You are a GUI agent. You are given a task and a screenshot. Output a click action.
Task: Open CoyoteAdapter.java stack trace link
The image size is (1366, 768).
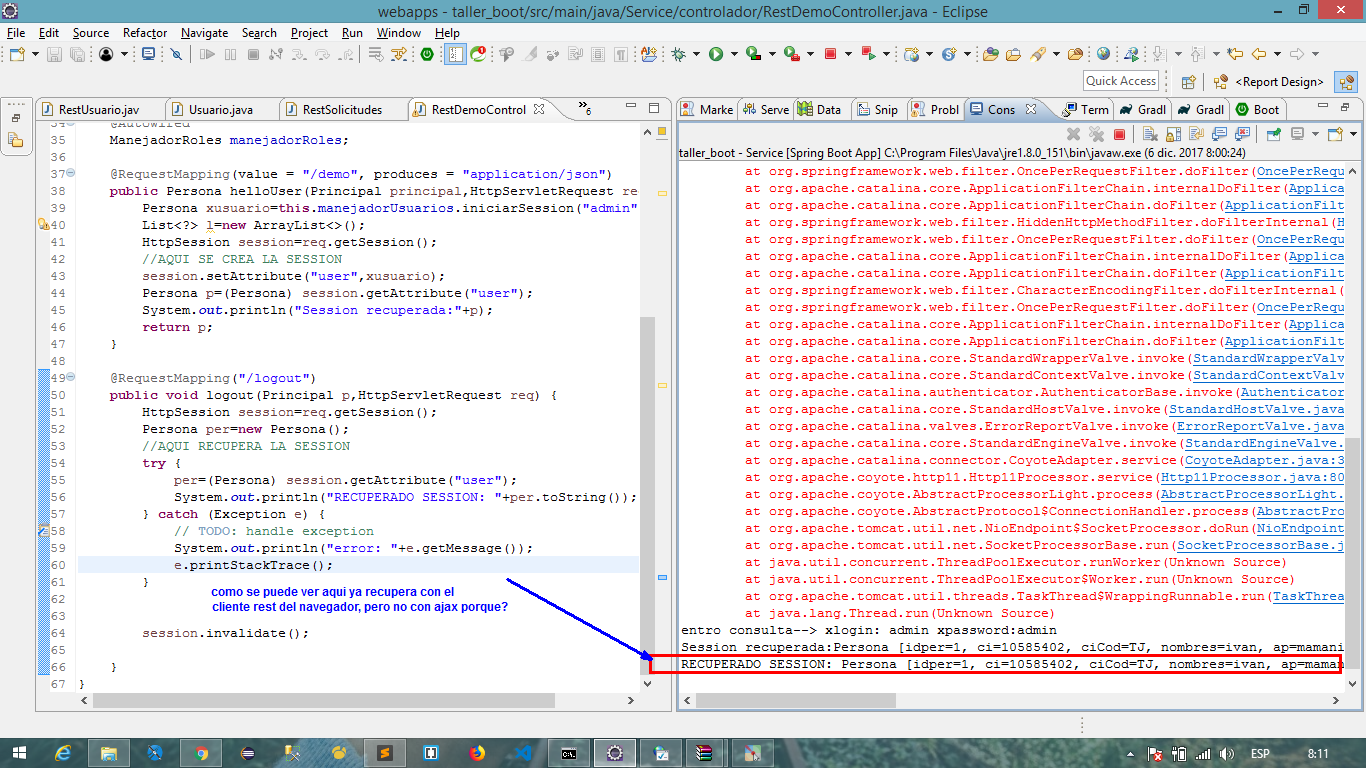click(1264, 460)
